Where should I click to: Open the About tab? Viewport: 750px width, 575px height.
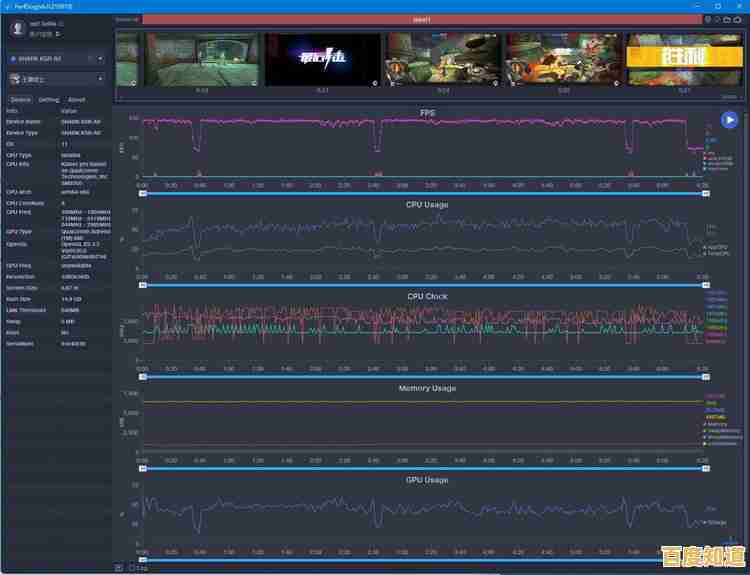pos(77,100)
